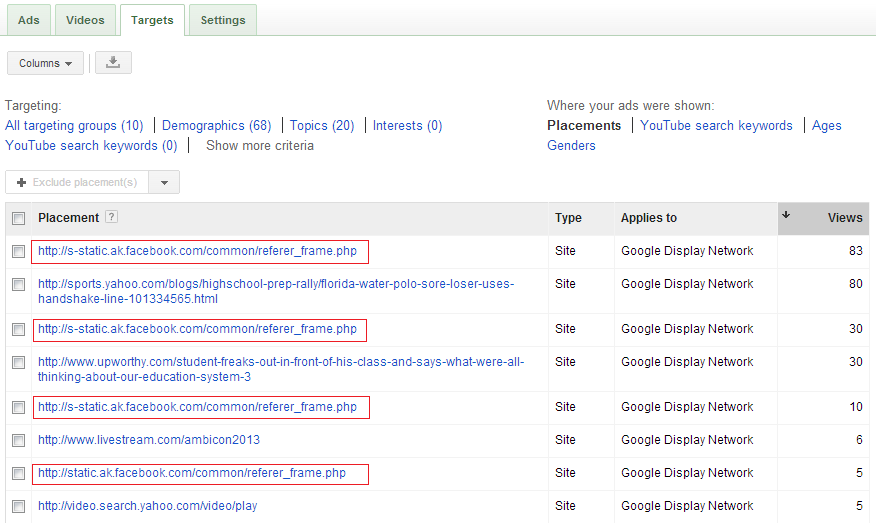Open Demographics (68) targeting
Image resolution: width=876 pixels, height=523 pixels.
(216, 126)
